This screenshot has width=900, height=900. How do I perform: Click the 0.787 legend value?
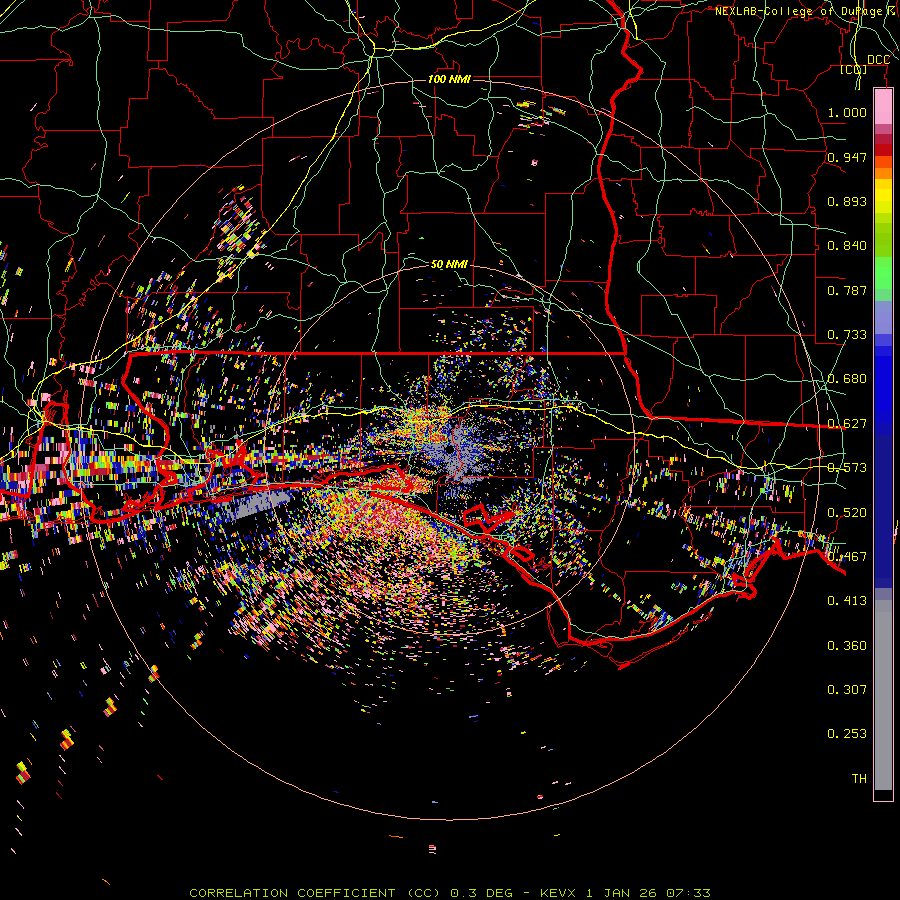pyautogui.click(x=847, y=290)
